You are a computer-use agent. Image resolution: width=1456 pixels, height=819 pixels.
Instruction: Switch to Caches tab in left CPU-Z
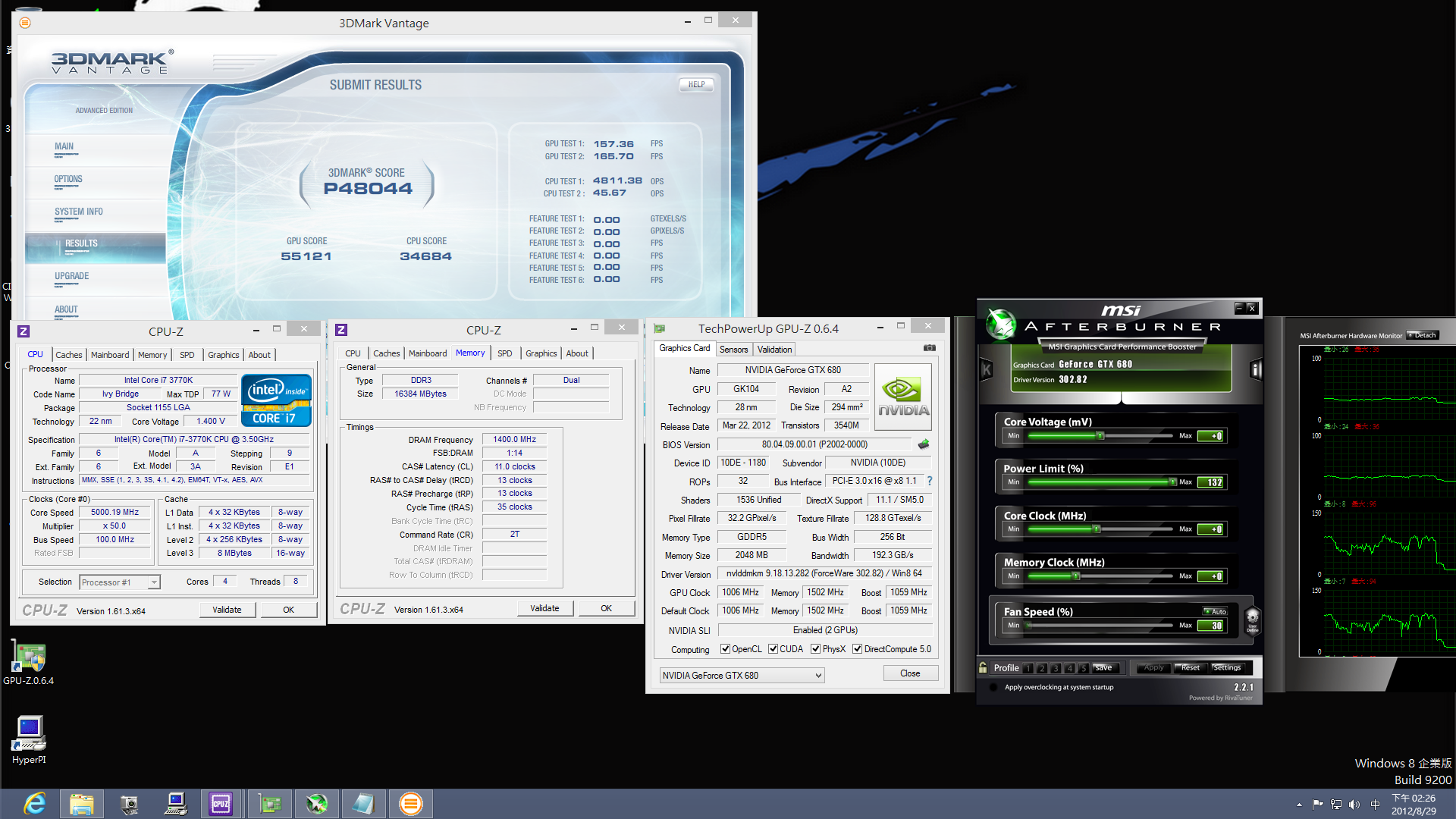(x=68, y=355)
